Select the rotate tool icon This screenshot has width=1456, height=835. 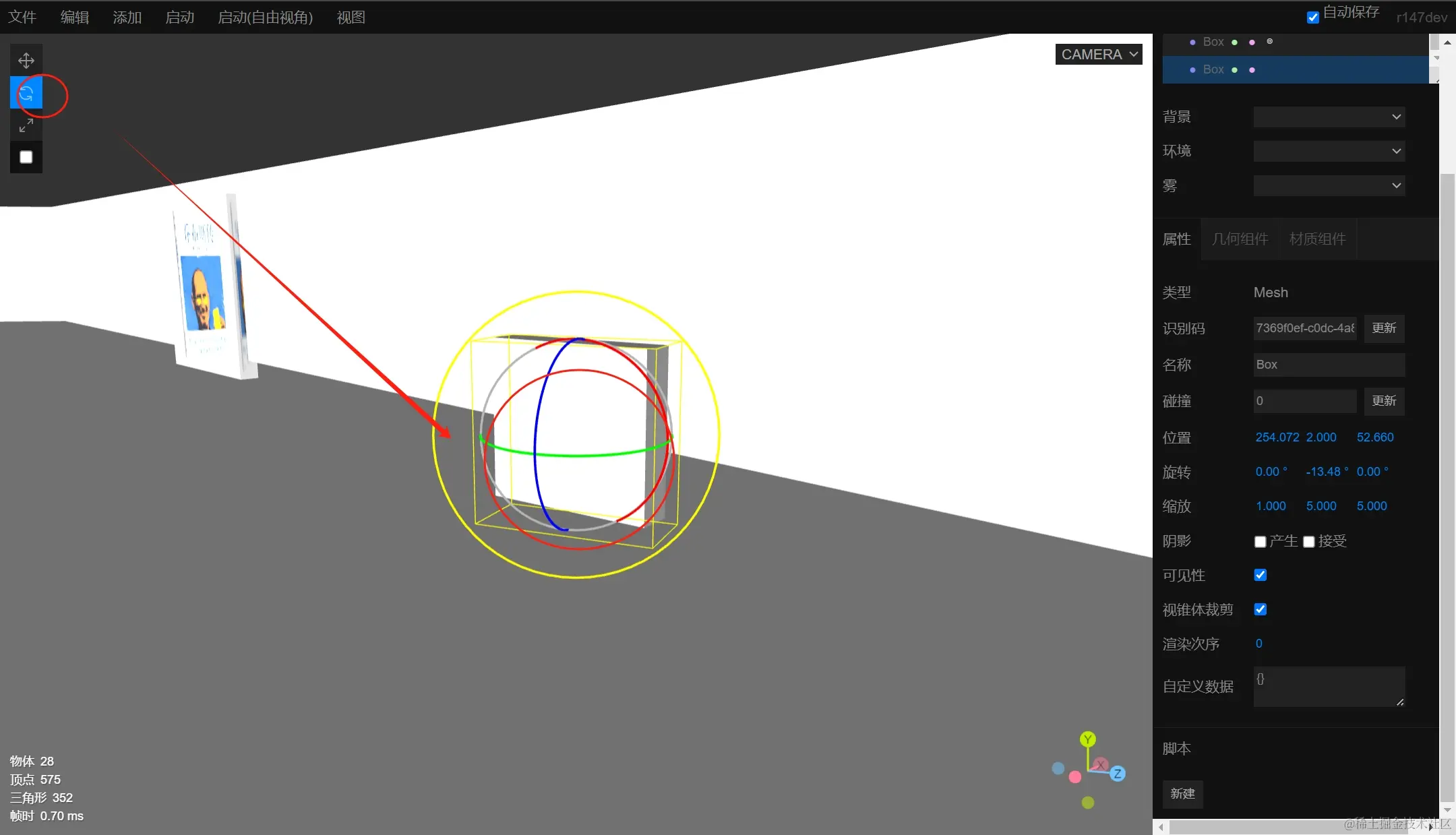click(x=26, y=92)
